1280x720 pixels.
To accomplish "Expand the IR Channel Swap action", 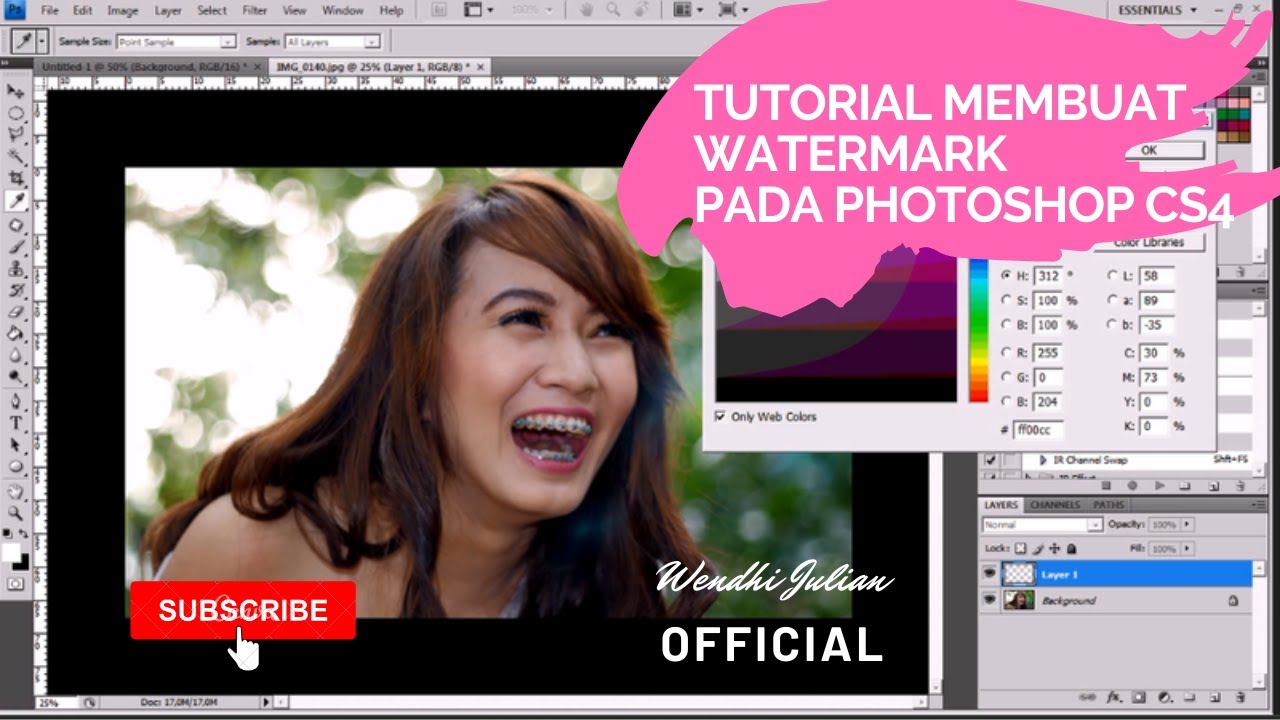I will click(1042, 460).
